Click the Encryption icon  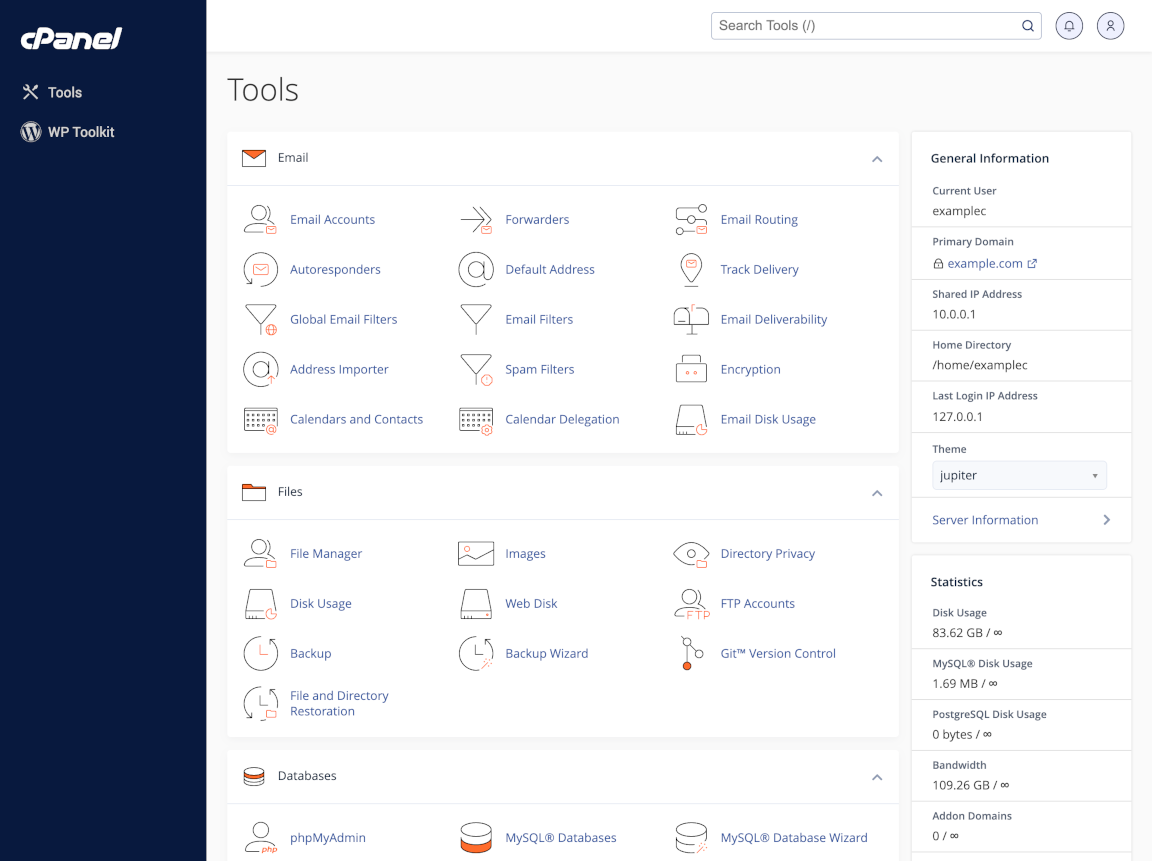[691, 370]
